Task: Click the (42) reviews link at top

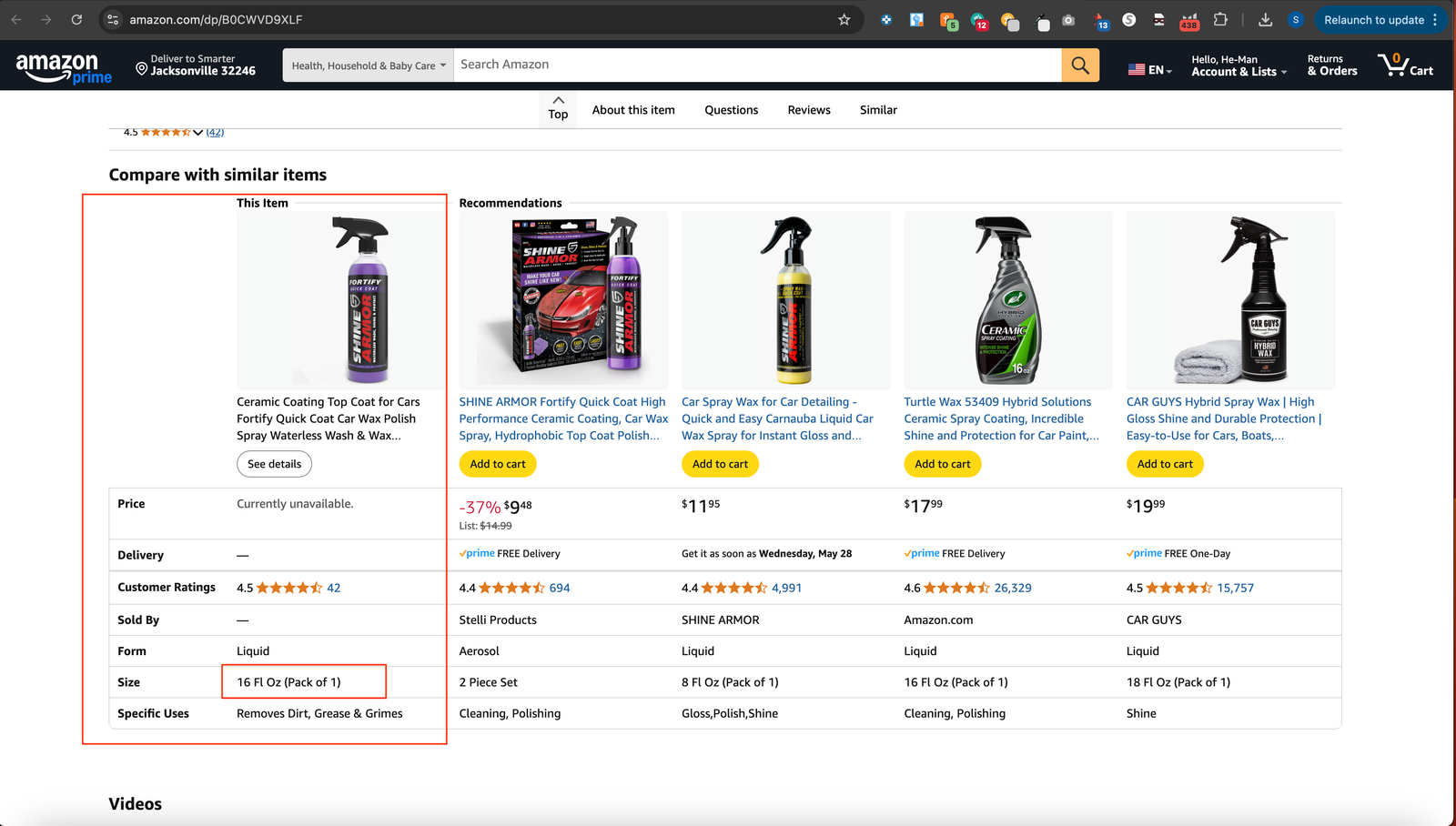Action: click(x=215, y=133)
